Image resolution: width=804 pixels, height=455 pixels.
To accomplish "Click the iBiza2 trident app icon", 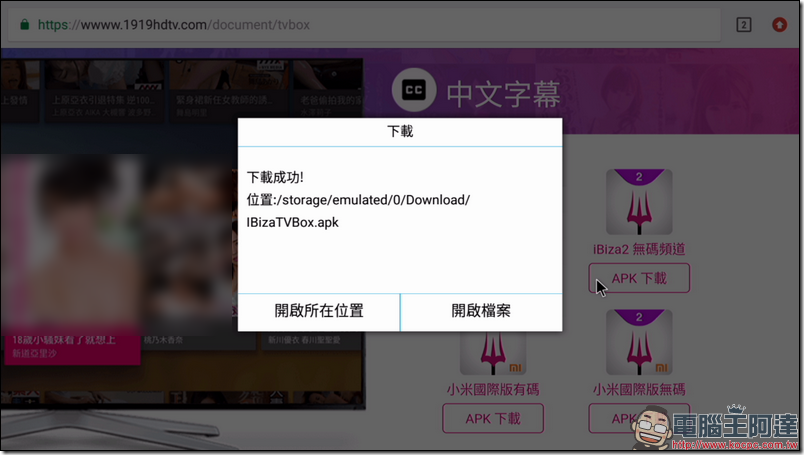I will [x=639, y=202].
